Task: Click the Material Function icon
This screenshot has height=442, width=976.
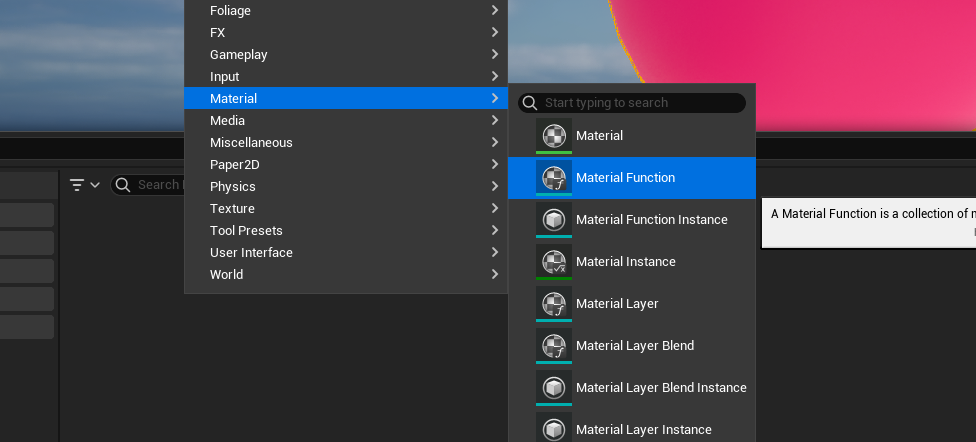Action: click(x=553, y=178)
